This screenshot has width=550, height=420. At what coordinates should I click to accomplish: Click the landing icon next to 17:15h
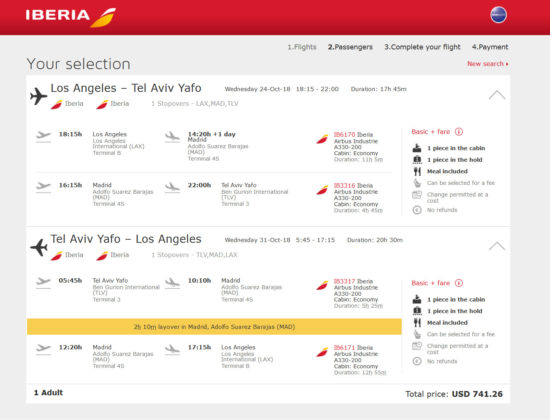pyautogui.click(x=172, y=349)
